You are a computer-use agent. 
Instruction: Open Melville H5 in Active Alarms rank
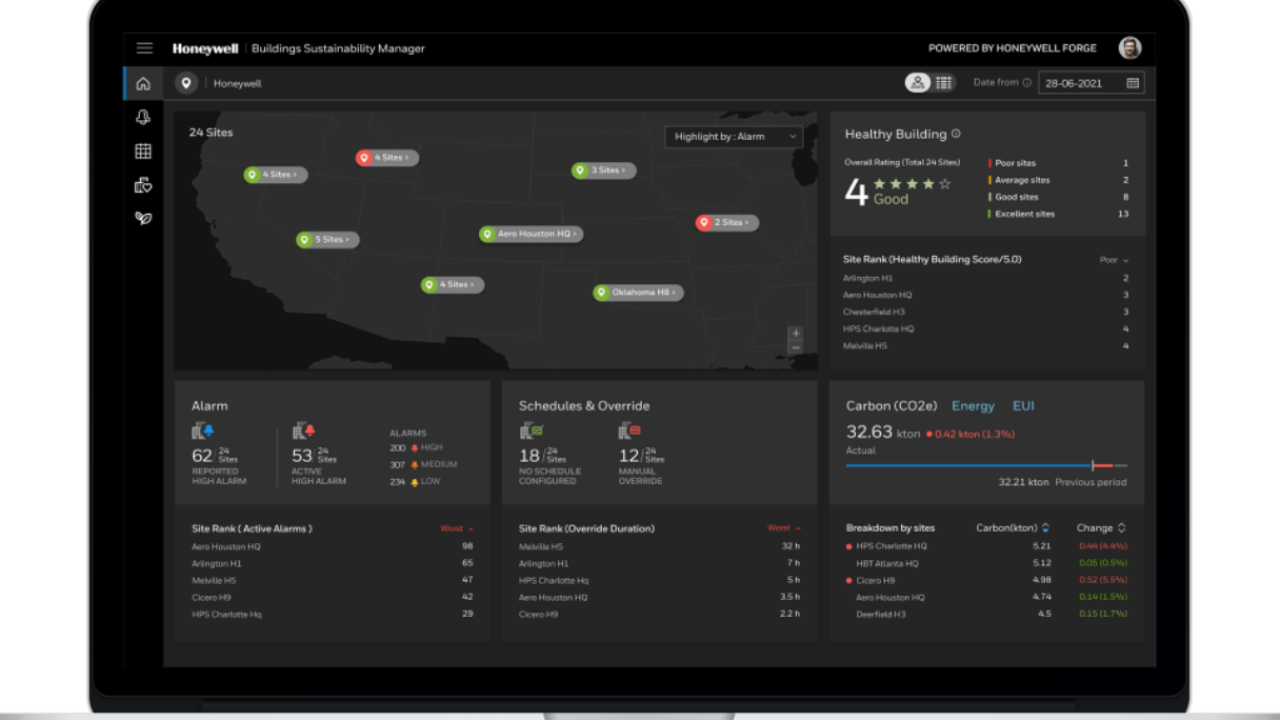(x=332, y=580)
